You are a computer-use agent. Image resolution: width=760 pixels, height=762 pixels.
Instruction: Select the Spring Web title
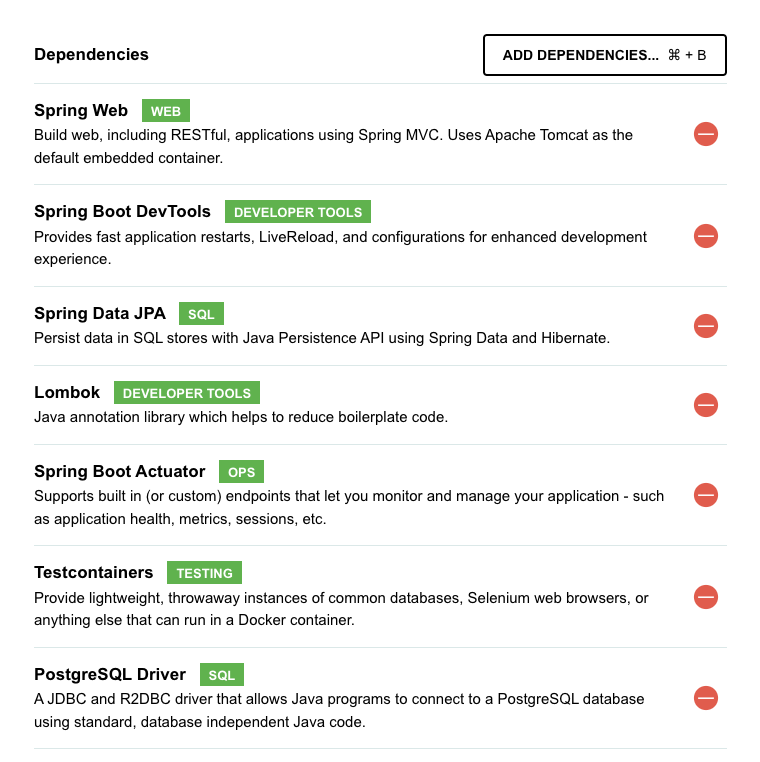[81, 110]
